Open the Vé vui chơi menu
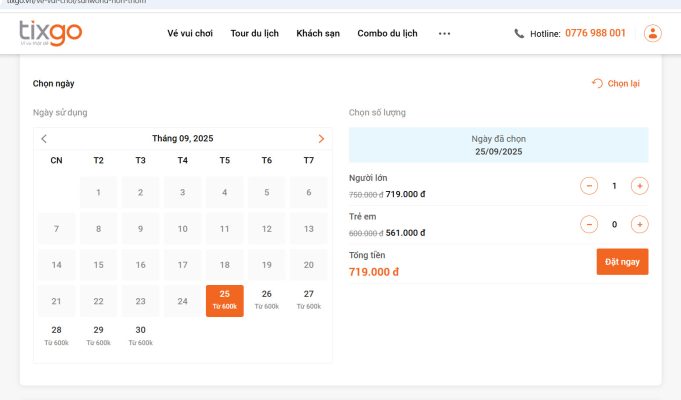The image size is (681, 400). click(190, 34)
